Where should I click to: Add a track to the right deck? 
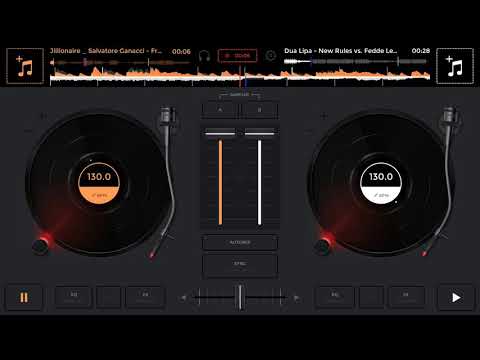[x=455, y=66]
